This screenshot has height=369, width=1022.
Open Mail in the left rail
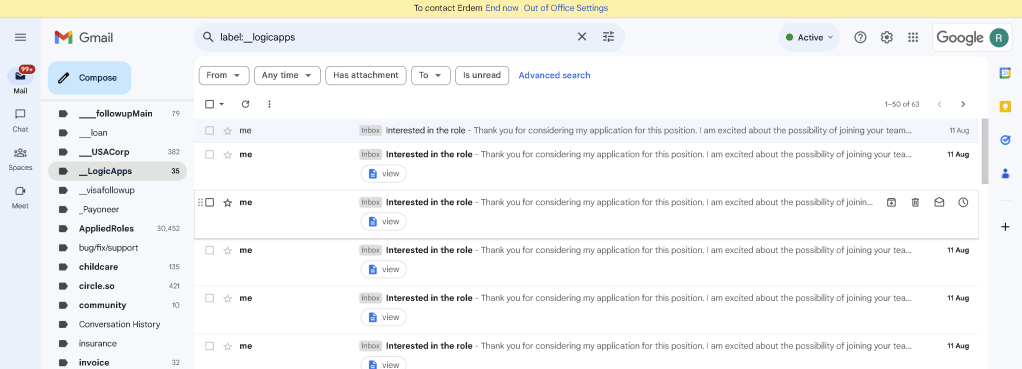pos(20,81)
